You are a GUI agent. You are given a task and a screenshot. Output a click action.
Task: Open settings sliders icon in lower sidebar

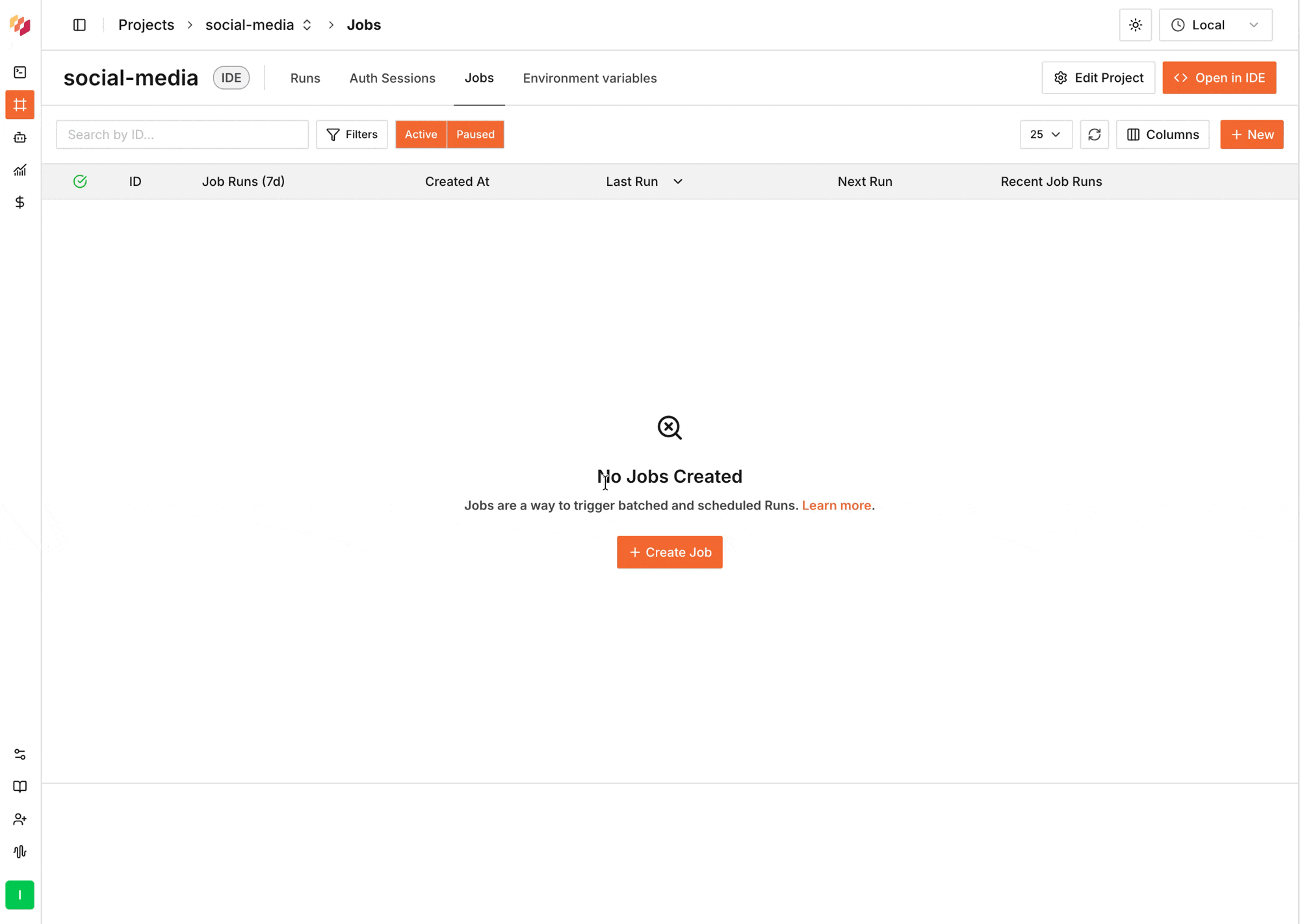[19, 754]
